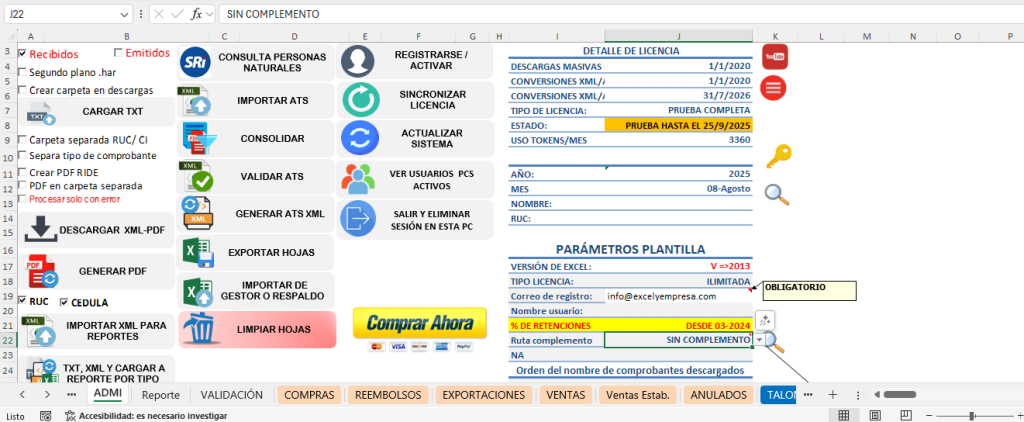
Task: Enable the Emitidos checkbox
Action: coord(120,53)
